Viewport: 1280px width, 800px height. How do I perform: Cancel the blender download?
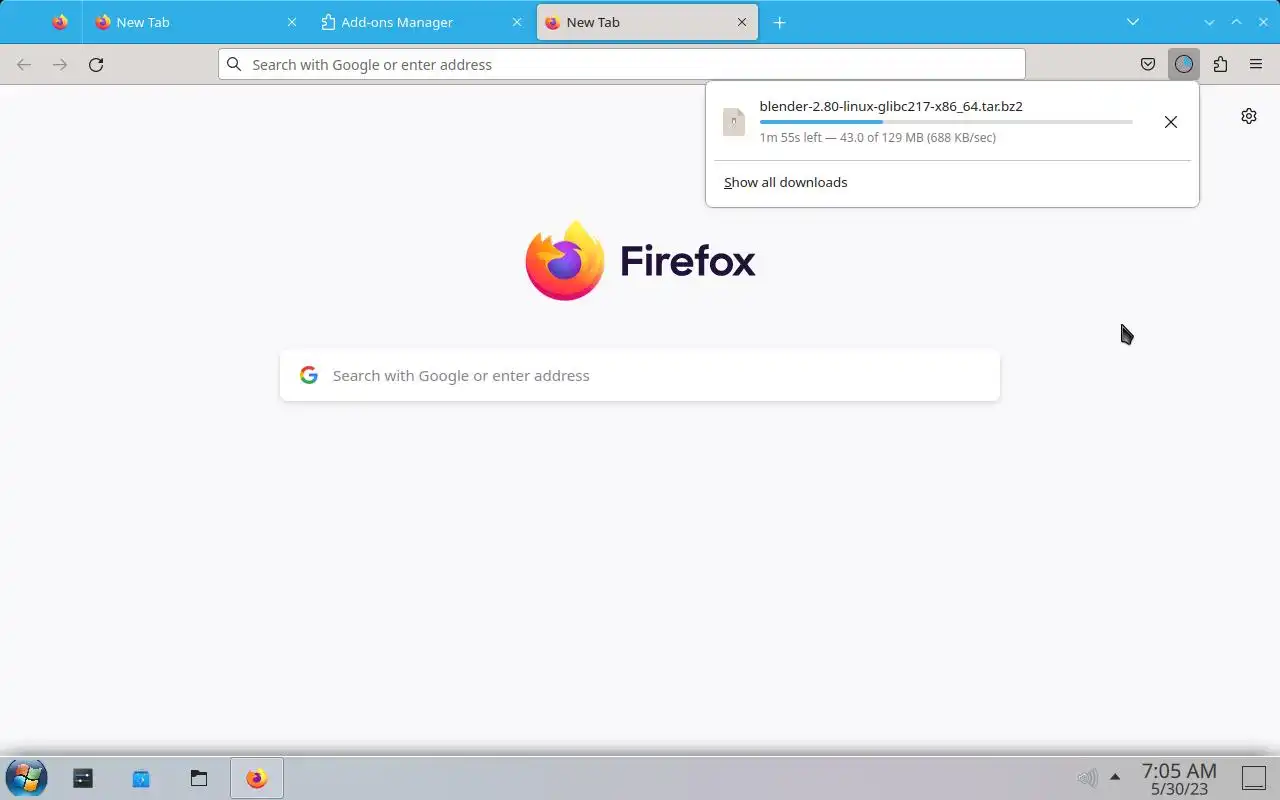pos(1170,122)
